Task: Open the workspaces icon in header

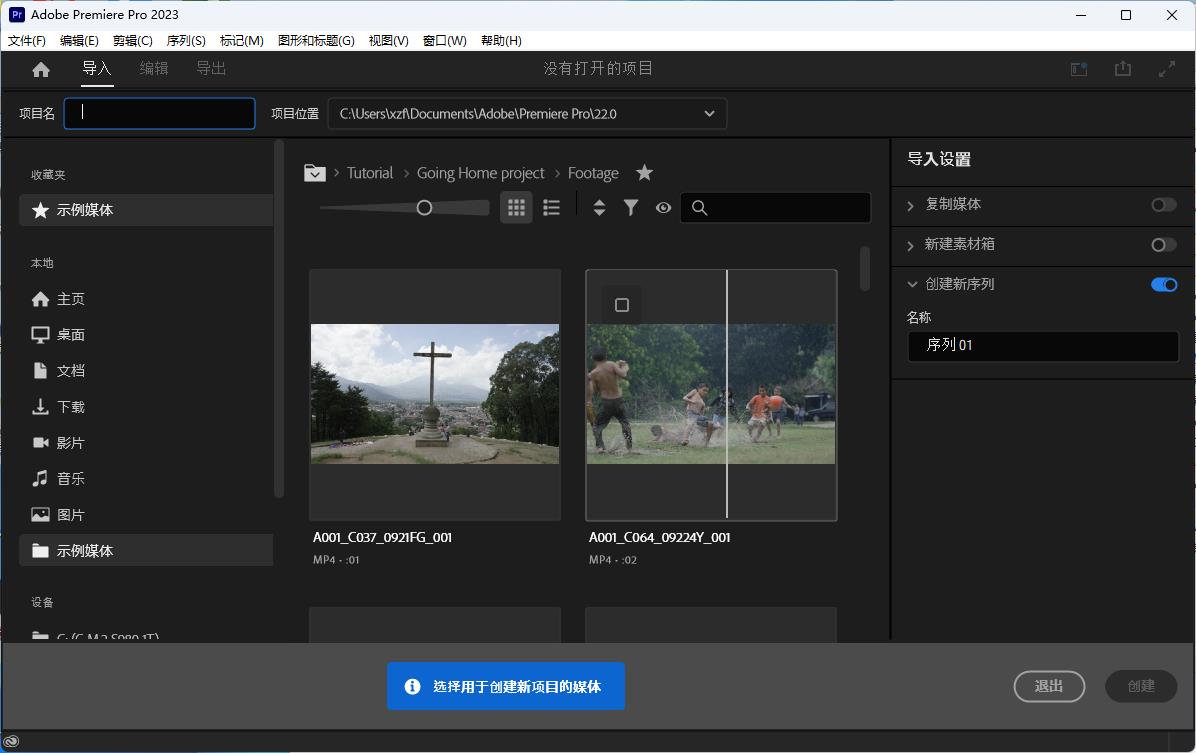Action: pyautogui.click(x=1079, y=69)
